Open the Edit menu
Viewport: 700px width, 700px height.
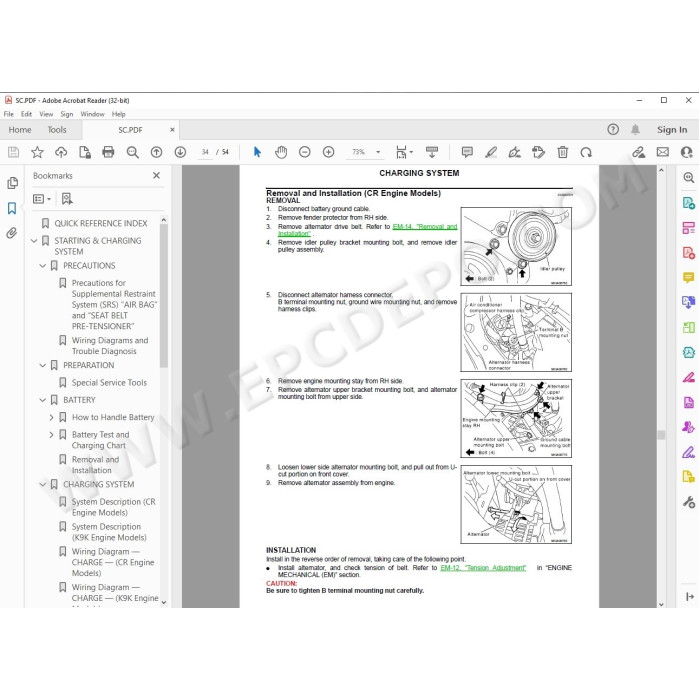26,114
